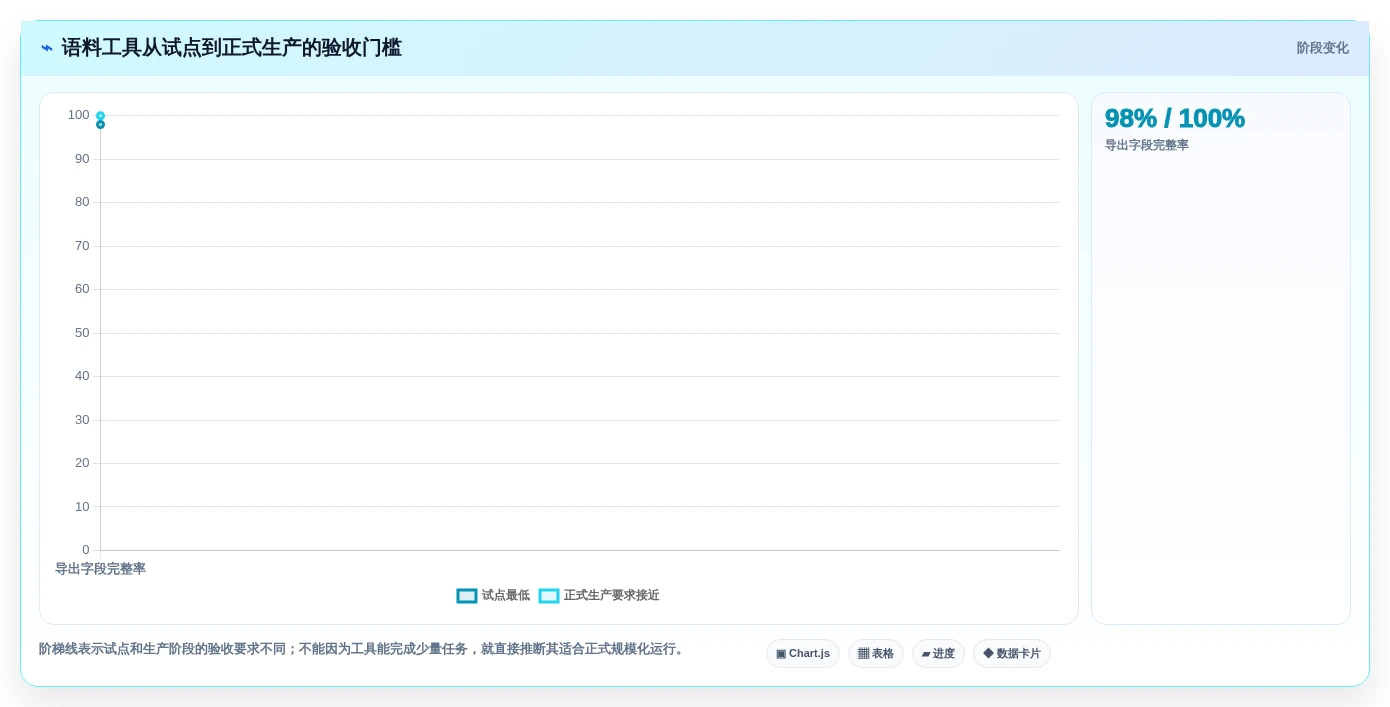The height and width of the screenshot is (707, 1390).
Task: Toggle the 试点最低 legend entry
Action: coord(493,595)
